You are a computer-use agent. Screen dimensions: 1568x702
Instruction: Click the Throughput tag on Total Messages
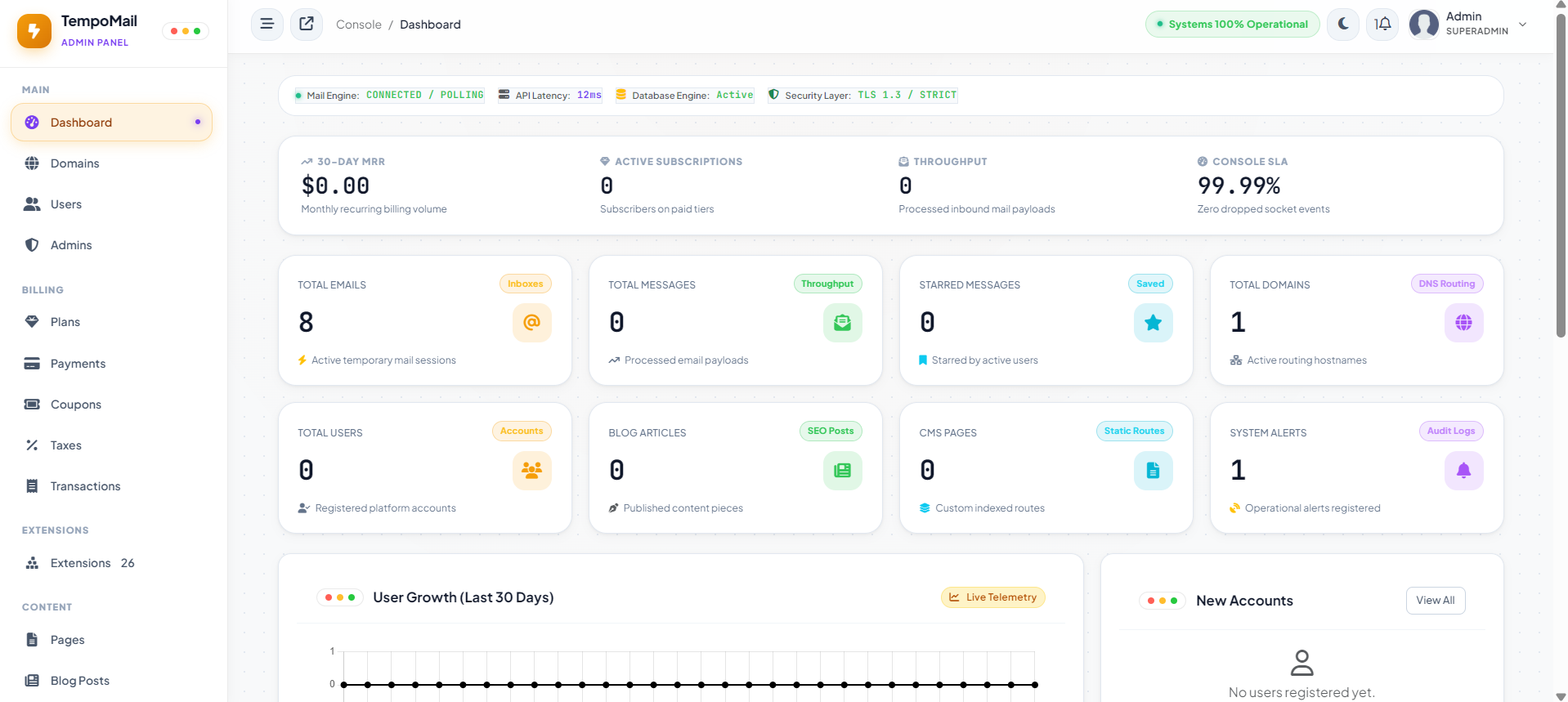point(827,284)
